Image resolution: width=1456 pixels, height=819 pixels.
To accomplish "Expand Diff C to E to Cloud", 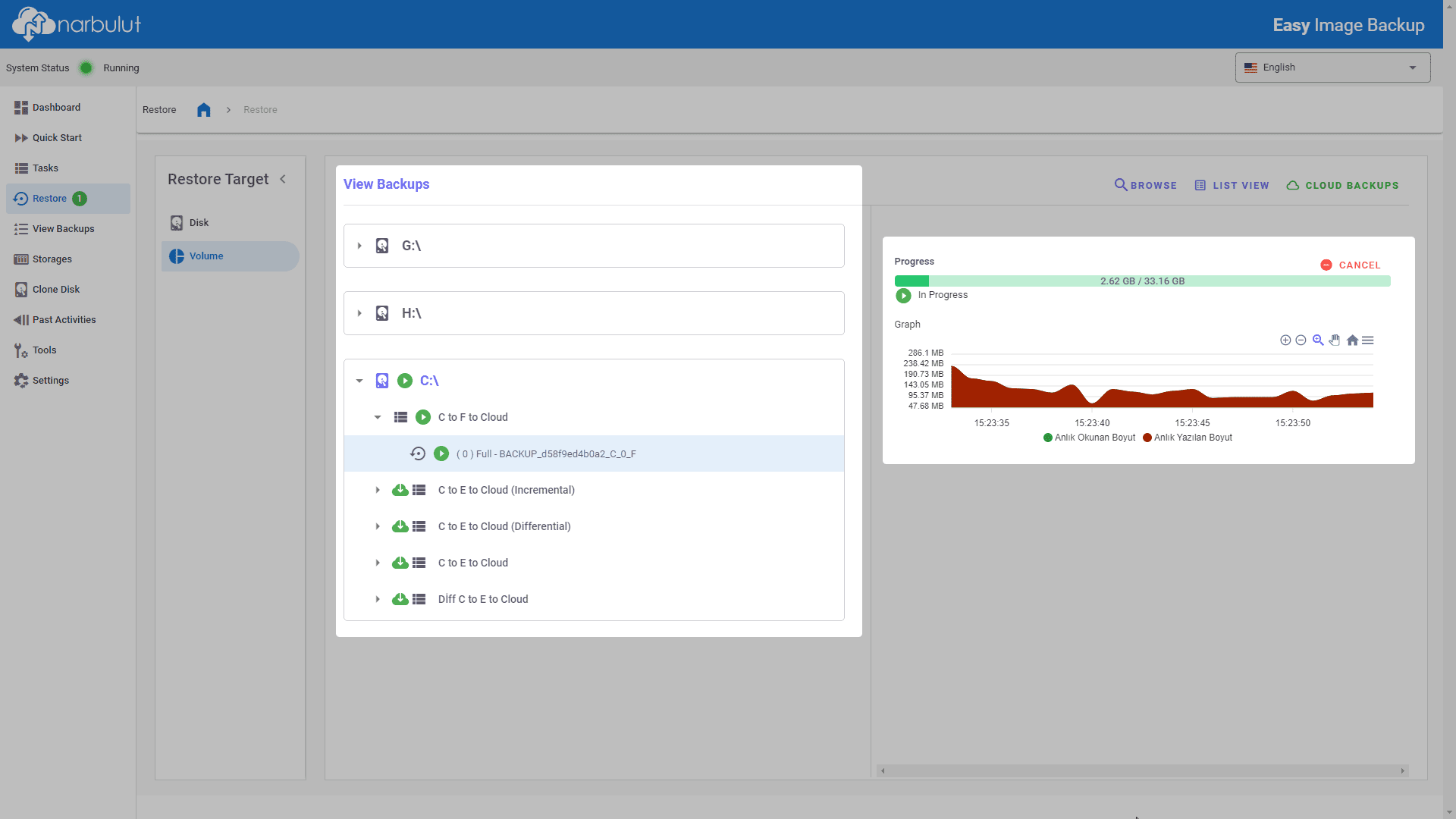I will 378,599.
